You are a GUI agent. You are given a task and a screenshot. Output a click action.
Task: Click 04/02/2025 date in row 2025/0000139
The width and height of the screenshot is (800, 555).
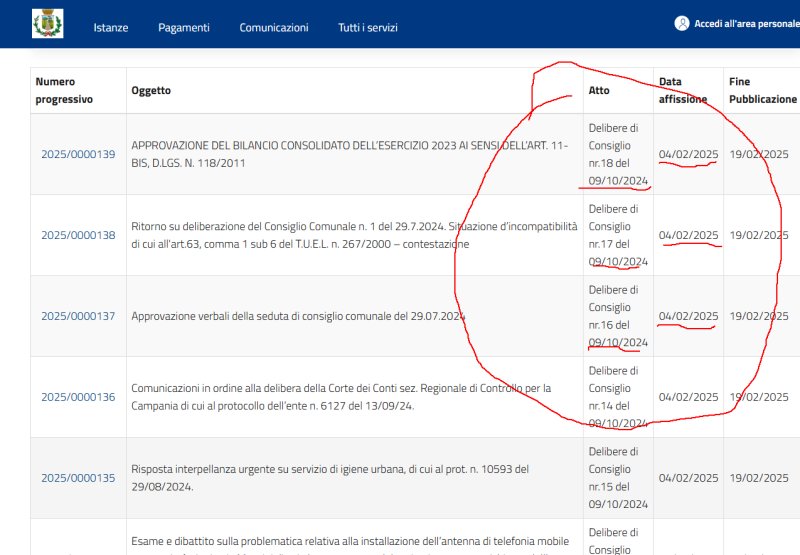pos(688,154)
